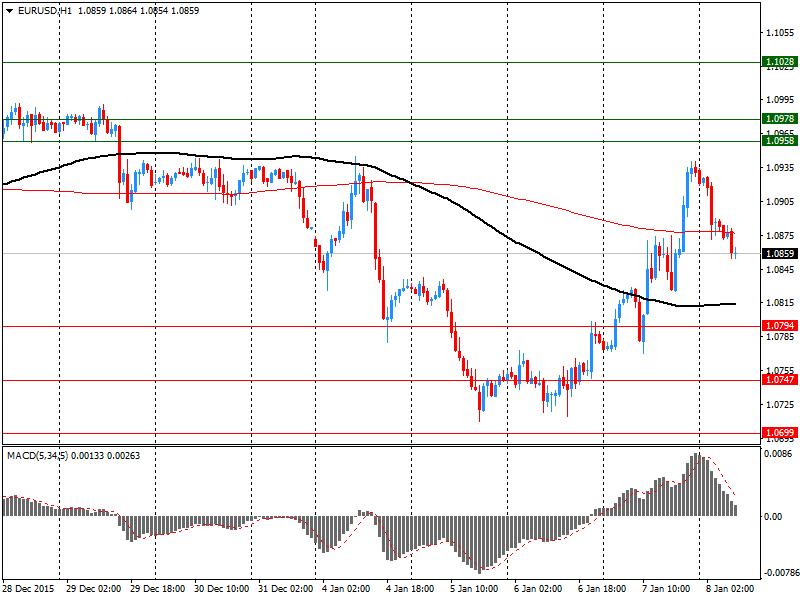
Task: Select the 28 Dec 2015 time axis label
Action: 28,589
